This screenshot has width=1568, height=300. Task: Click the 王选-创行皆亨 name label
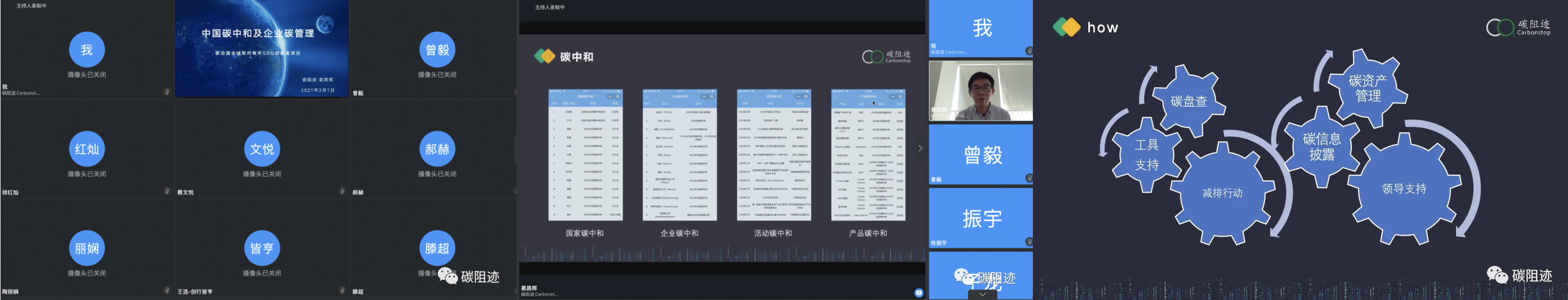pyautogui.click(x=195, y=292)
